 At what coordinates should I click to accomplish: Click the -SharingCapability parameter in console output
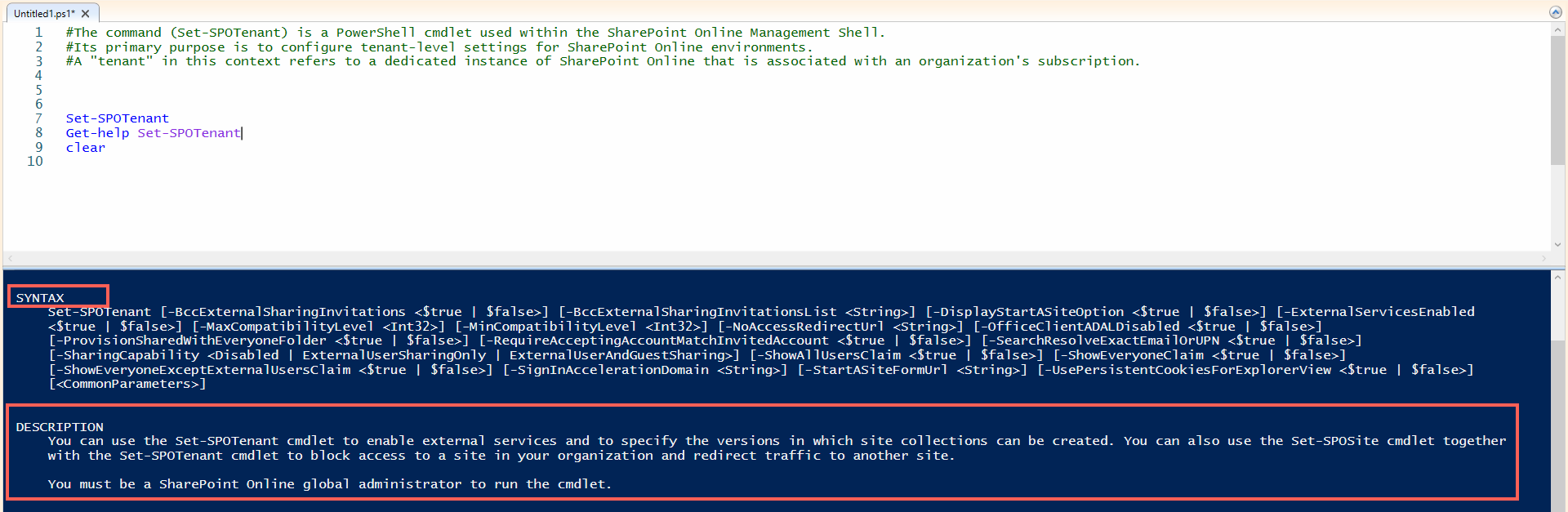click(x=127, y=355)
